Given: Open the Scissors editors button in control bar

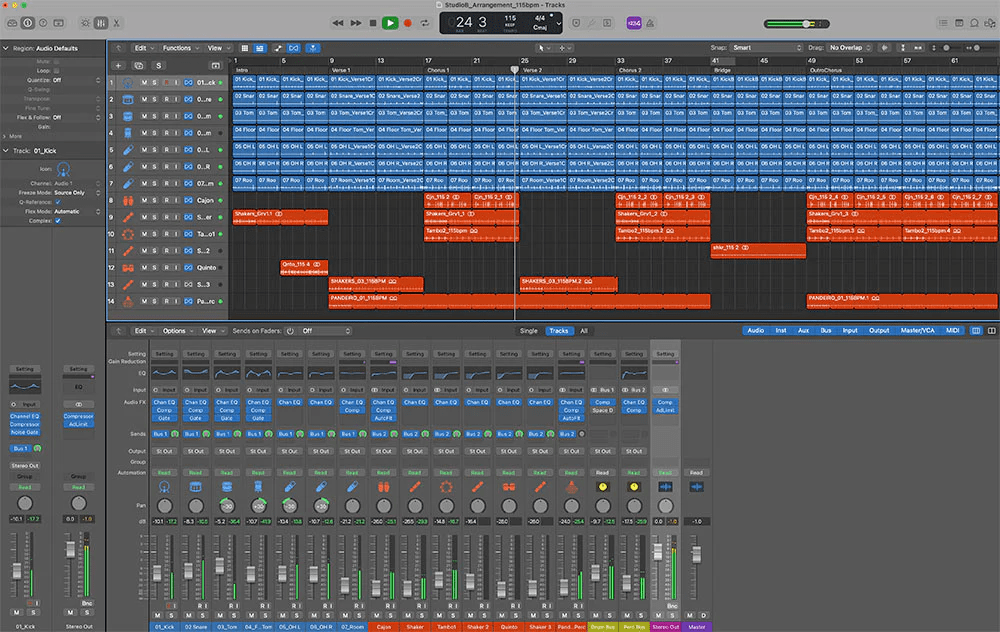Looking at the screenshot, I should click(117, 22).
